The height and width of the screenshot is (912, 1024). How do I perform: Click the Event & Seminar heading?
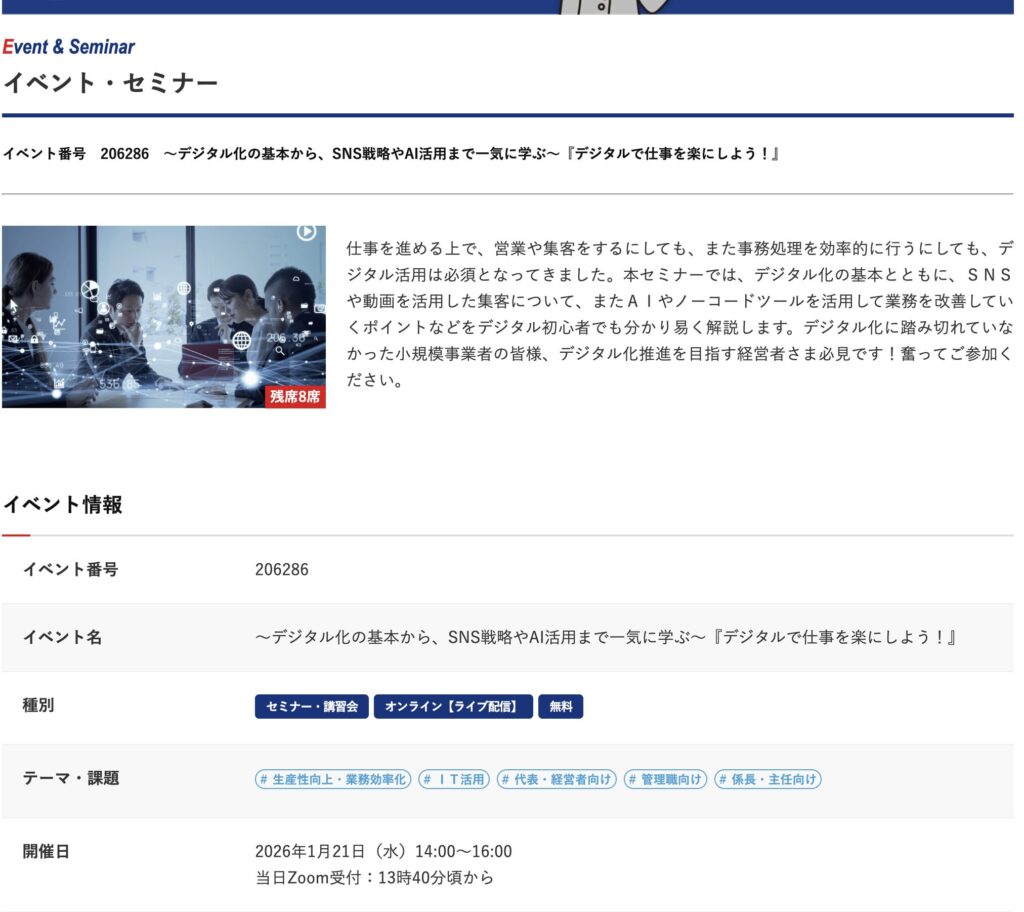[69, 46]
